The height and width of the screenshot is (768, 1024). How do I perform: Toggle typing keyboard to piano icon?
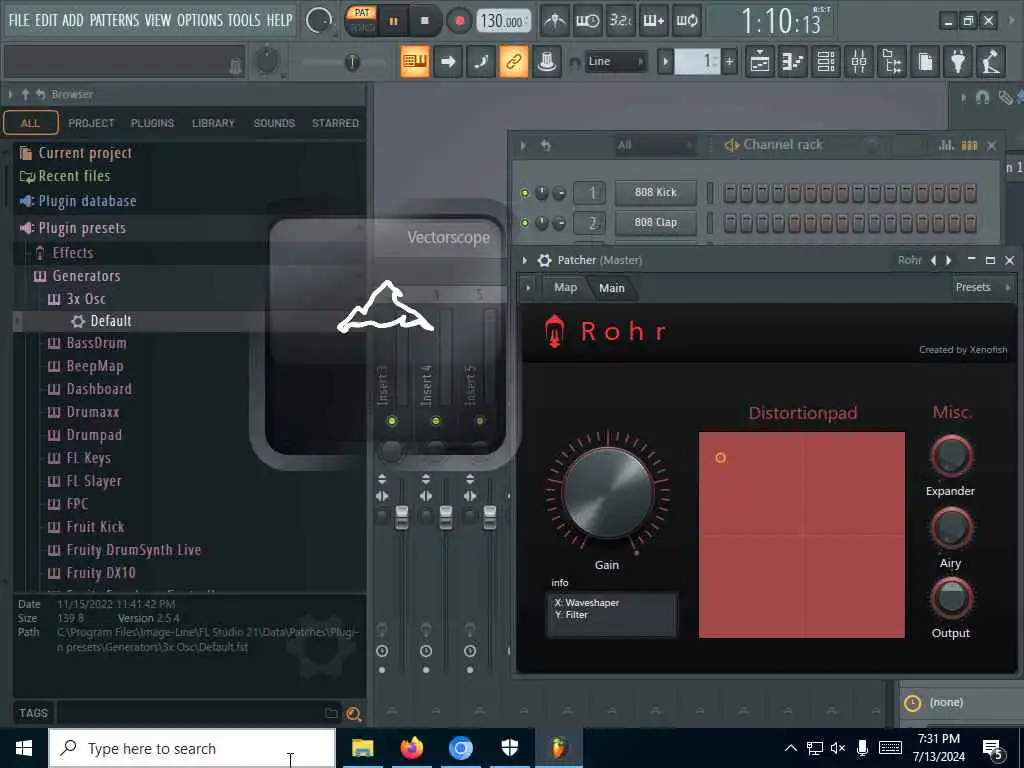(415, 62)
